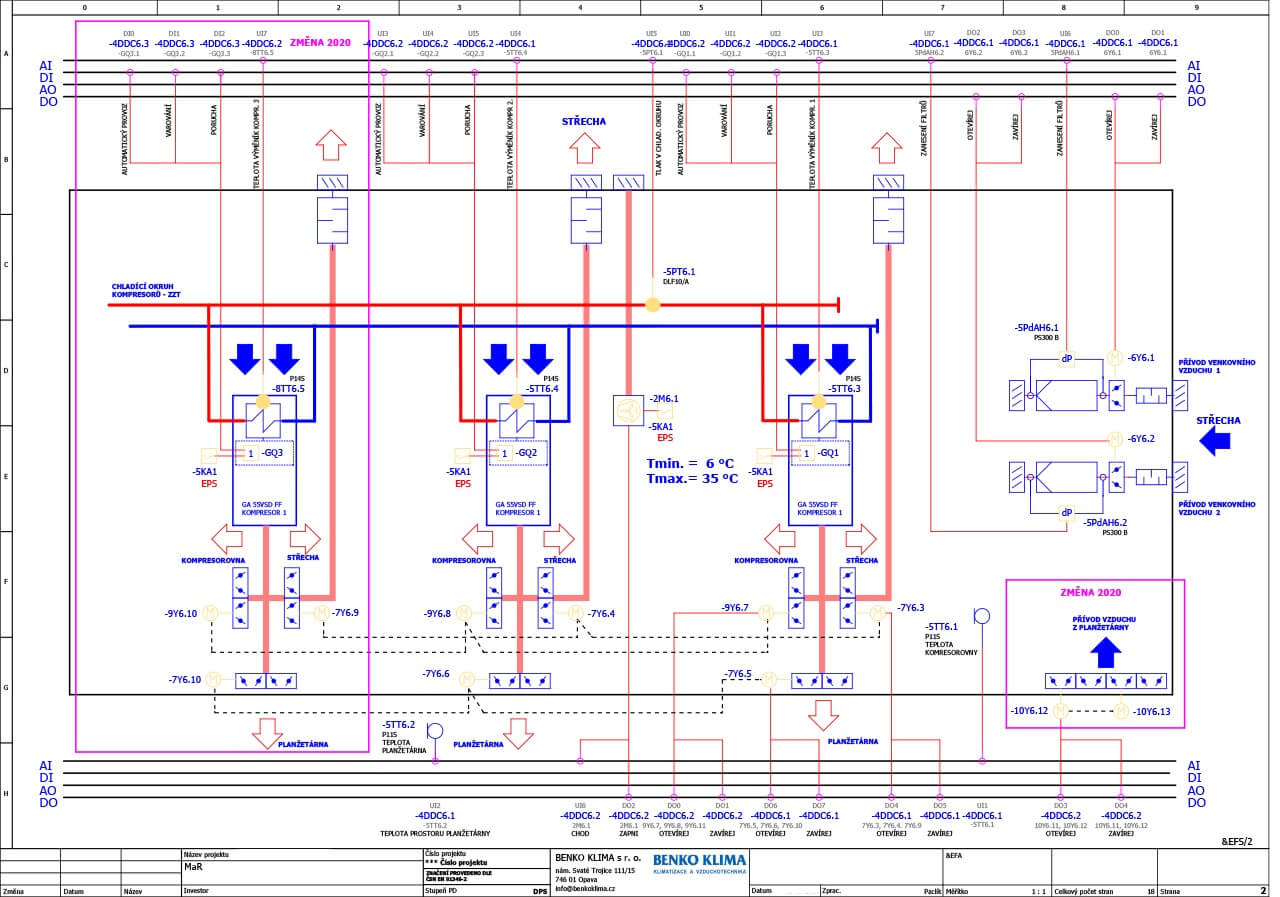Select the -5KA1 EPS relay beside fan
This screenshot has height=897, width=1280.
(665, 413)
